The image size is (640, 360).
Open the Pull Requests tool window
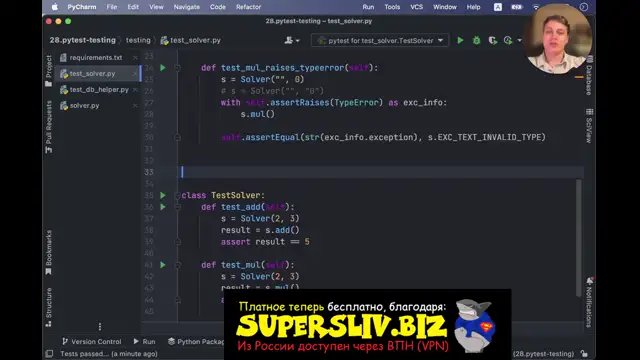click(x=49, y=127)
